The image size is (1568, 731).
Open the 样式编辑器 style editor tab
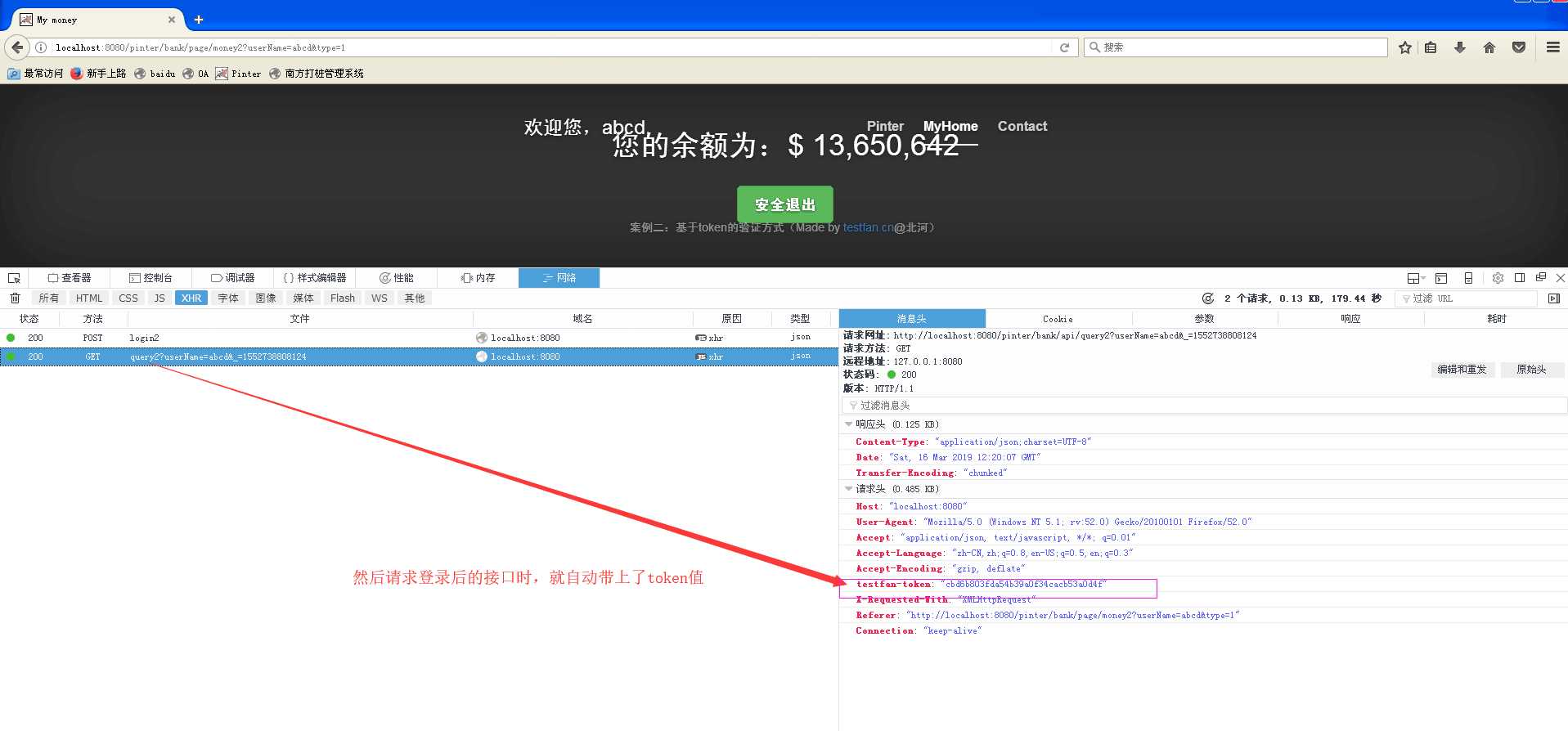point(314,278)
